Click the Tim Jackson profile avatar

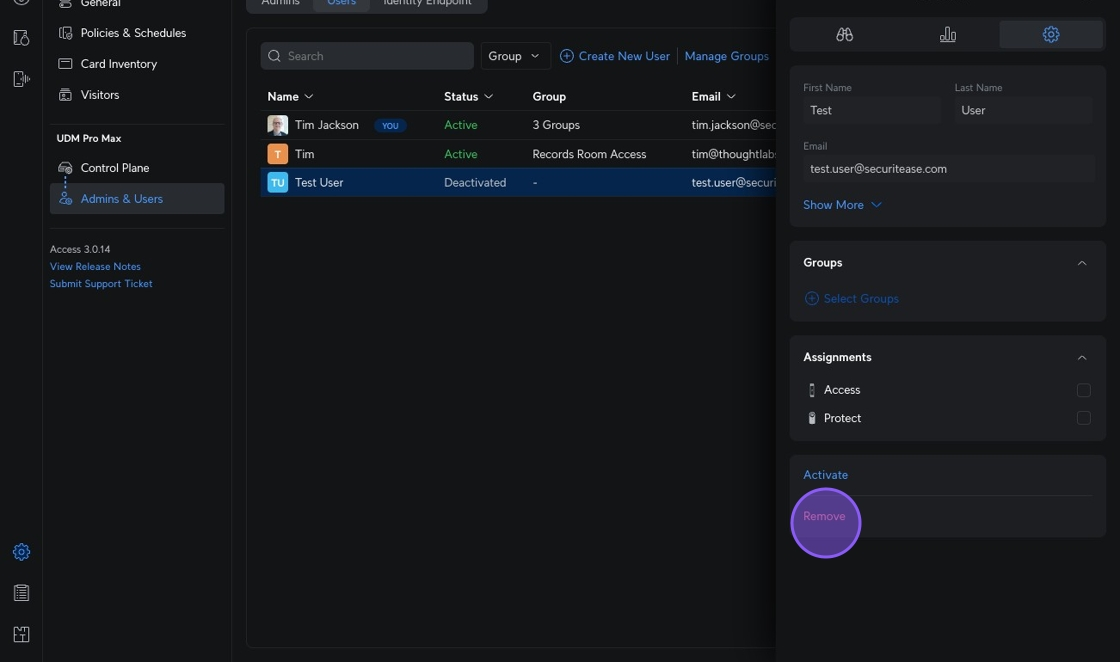pyautogui.click(x=278, y=125)
